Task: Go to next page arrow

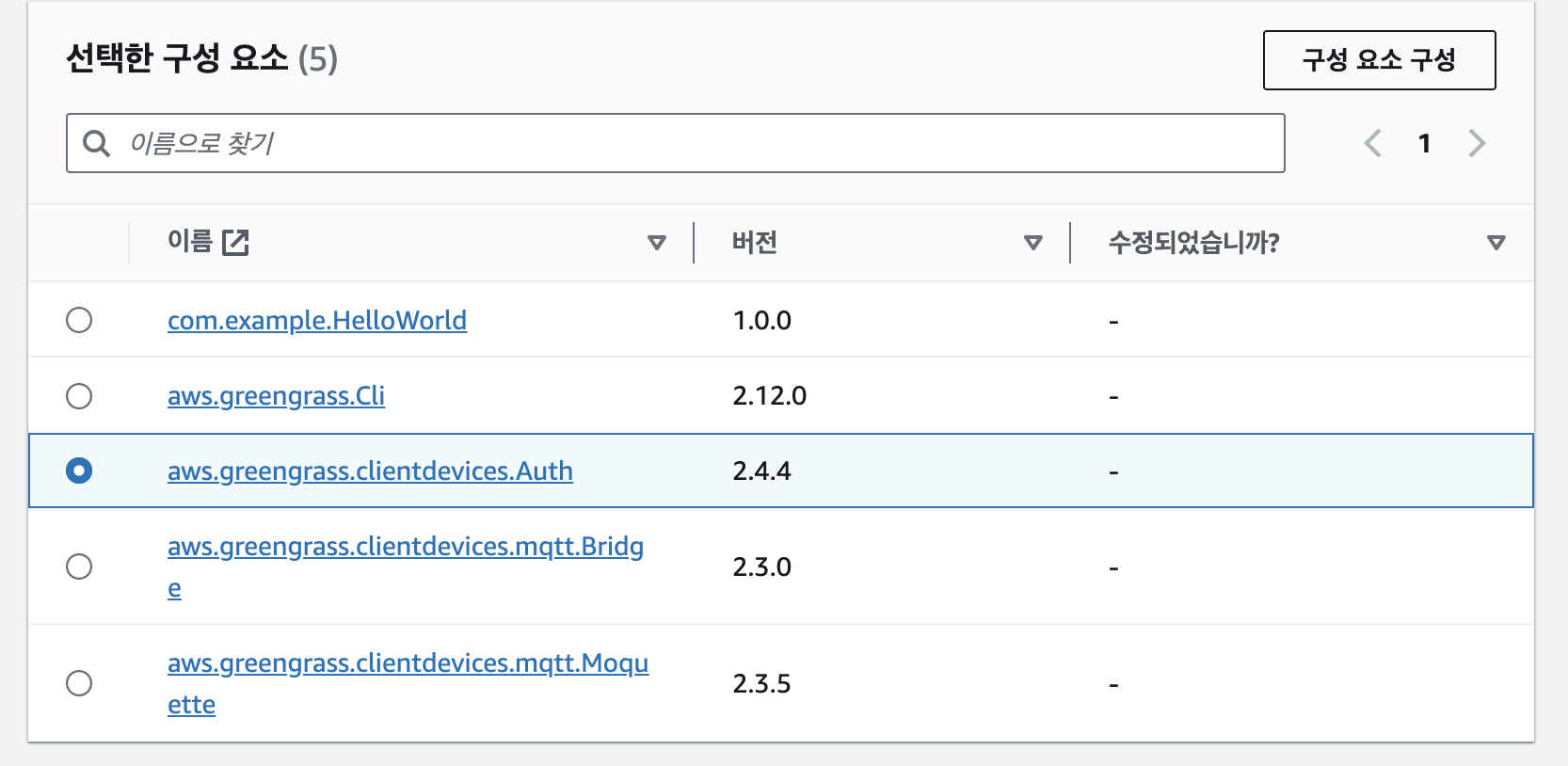Action: click(x=1477, y=143)
